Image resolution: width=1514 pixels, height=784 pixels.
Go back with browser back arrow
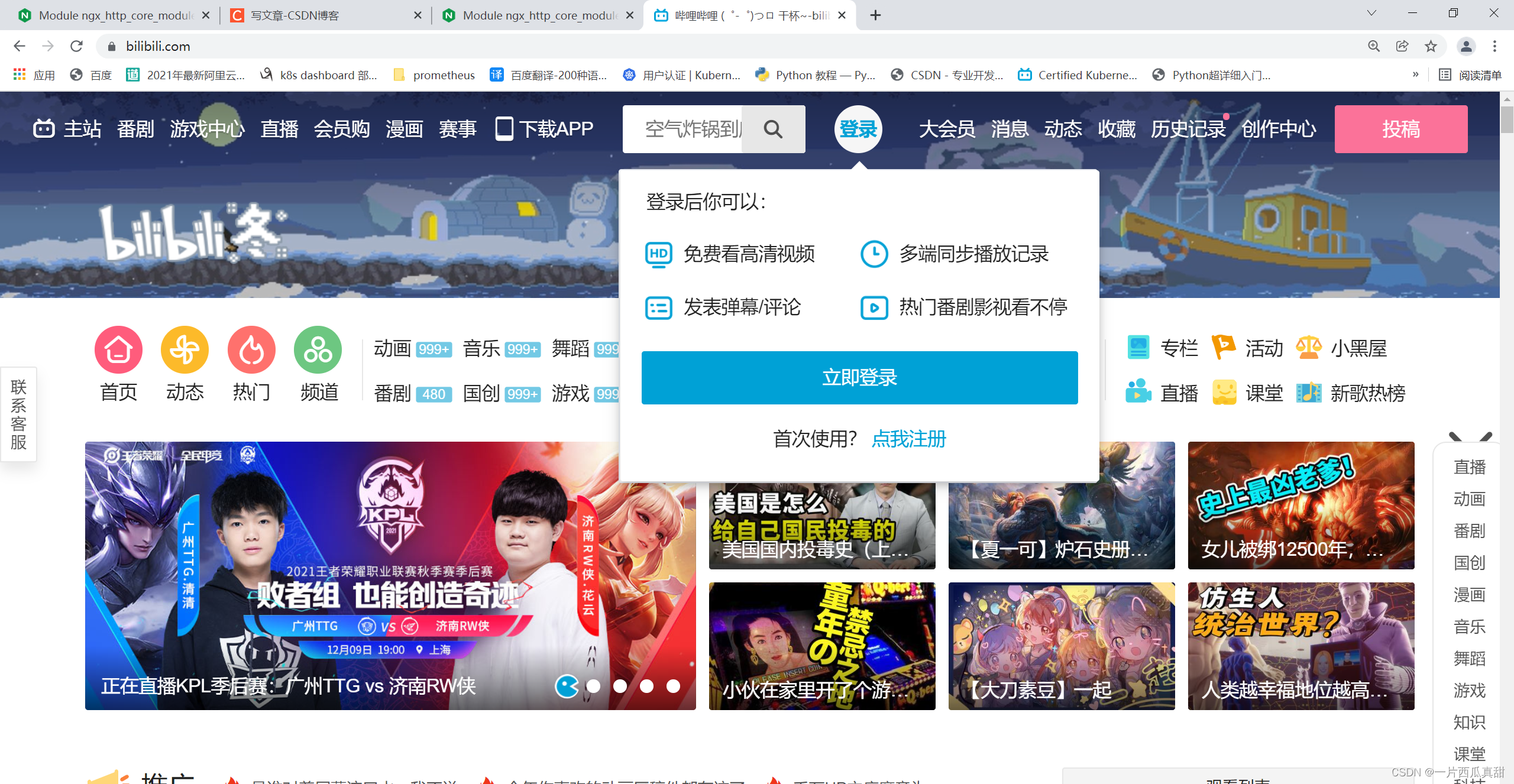coord(20,46)
